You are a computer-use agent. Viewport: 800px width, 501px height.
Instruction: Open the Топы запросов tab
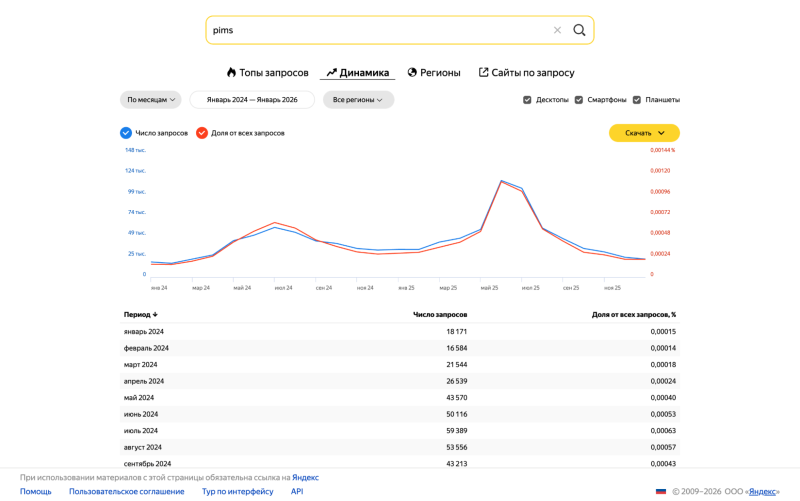coord(268,72)
